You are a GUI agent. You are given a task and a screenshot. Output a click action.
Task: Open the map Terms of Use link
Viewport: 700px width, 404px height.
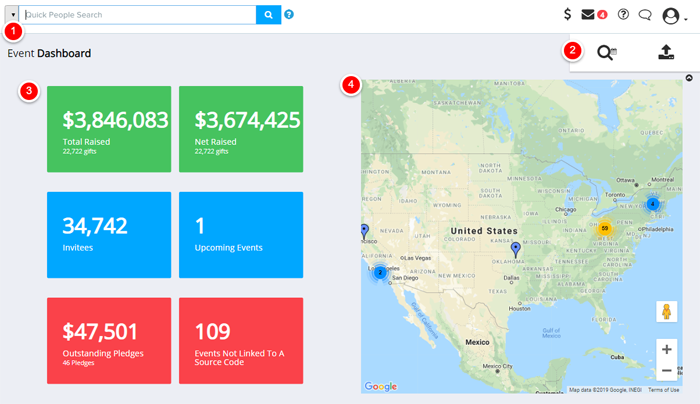[x=663, y=390]
